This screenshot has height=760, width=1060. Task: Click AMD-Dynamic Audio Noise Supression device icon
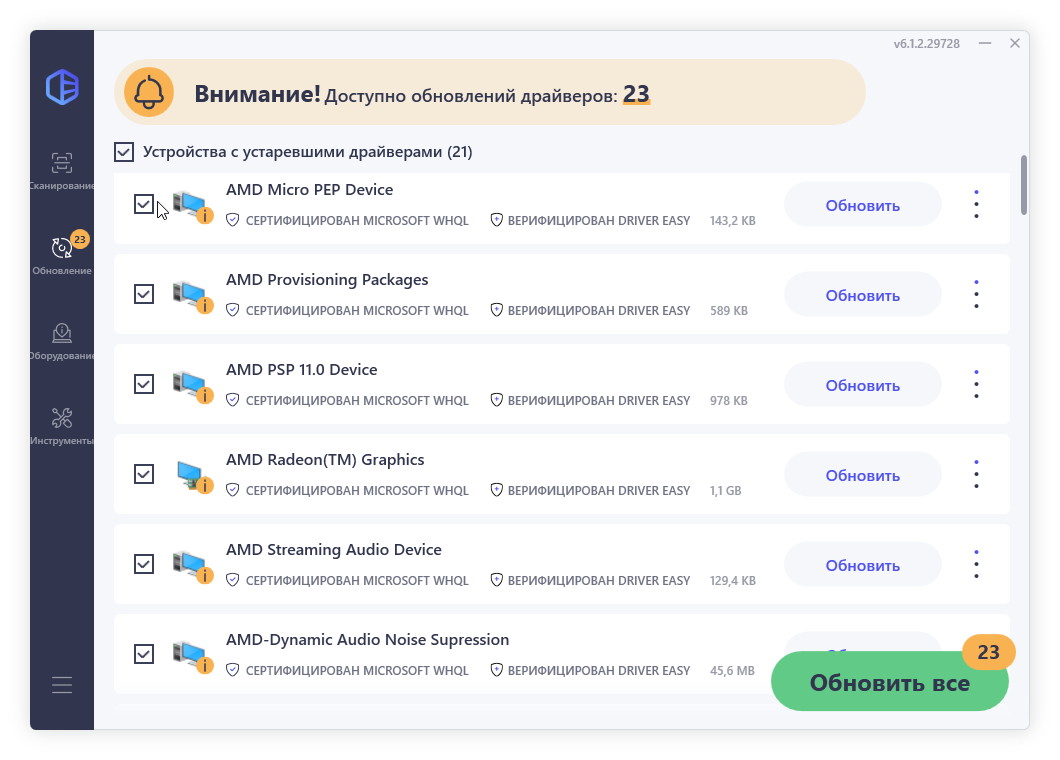(193, 656)
